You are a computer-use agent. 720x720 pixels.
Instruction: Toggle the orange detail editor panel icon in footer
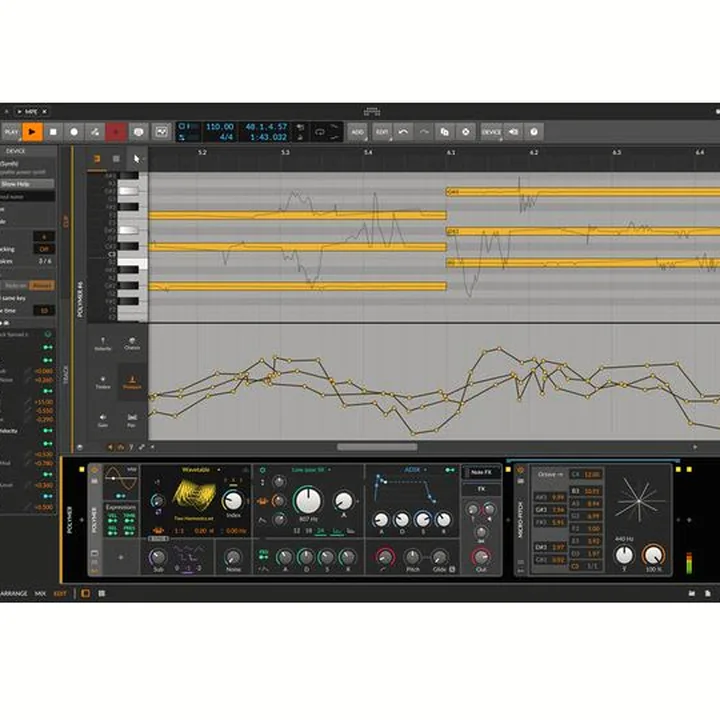click(85, 594)
